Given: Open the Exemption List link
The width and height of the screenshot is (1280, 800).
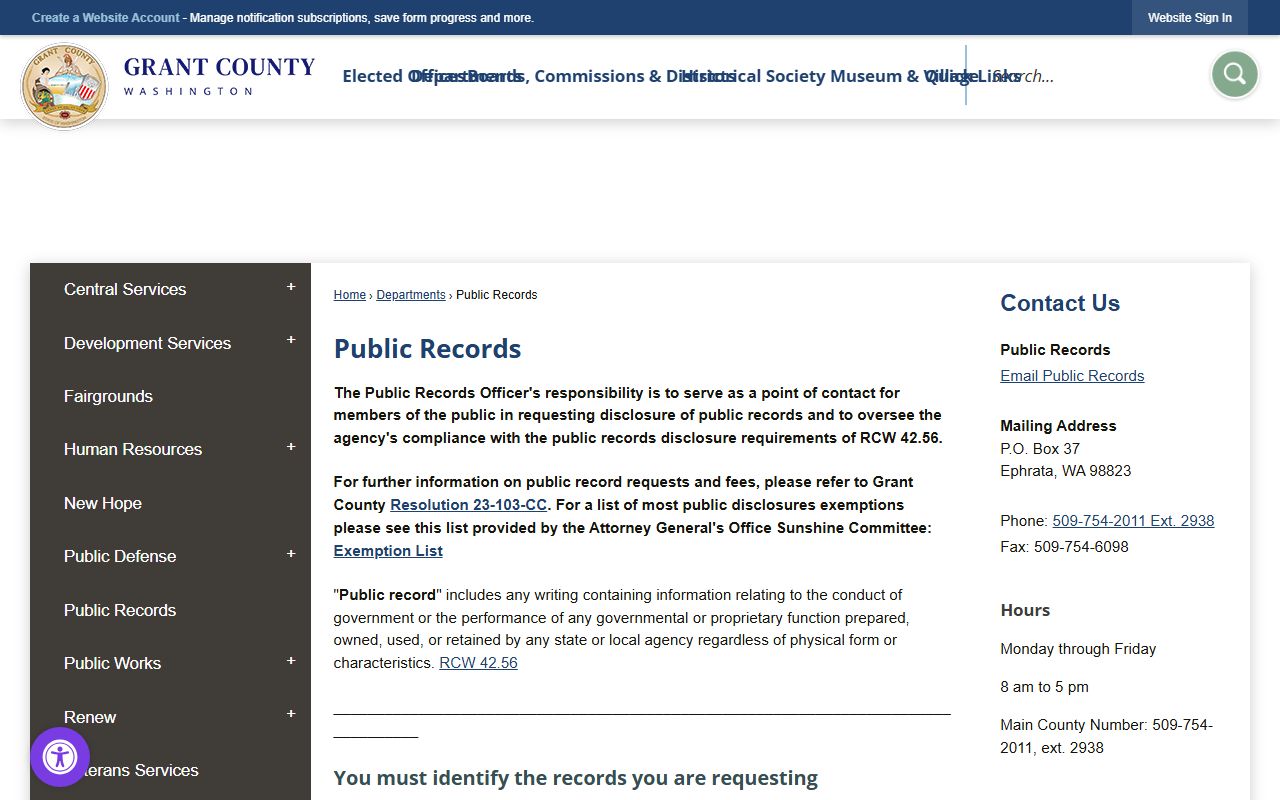Looking at the screenshot, I should pyautogui.click(x=388, y=551).
